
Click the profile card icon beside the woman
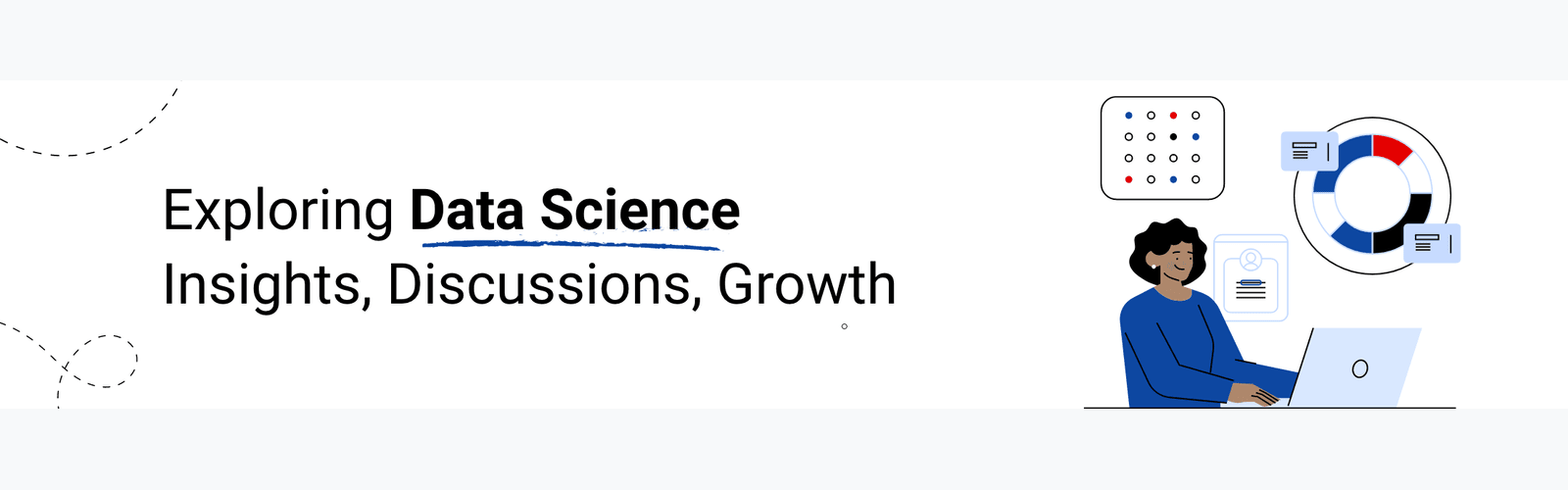point(1250,277)
